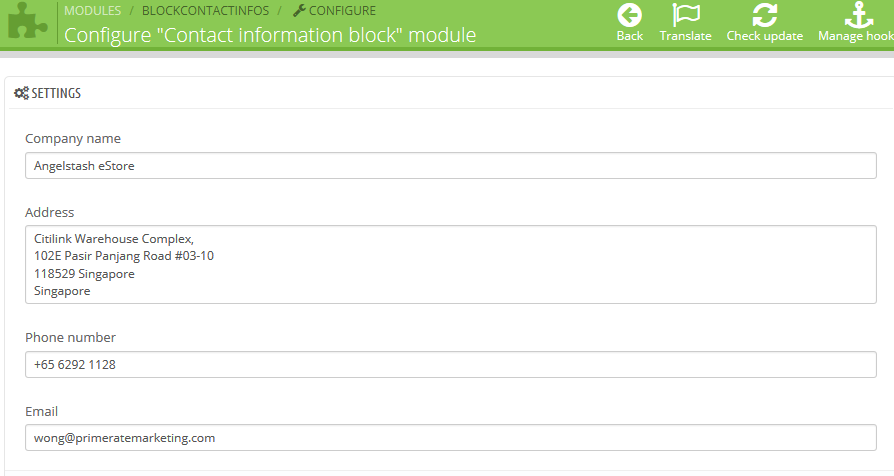Screen dimensions: 894x476
Task: Click the "Configure Contact information block" page title
Action: pyautogui.click(x=270, y=35)
